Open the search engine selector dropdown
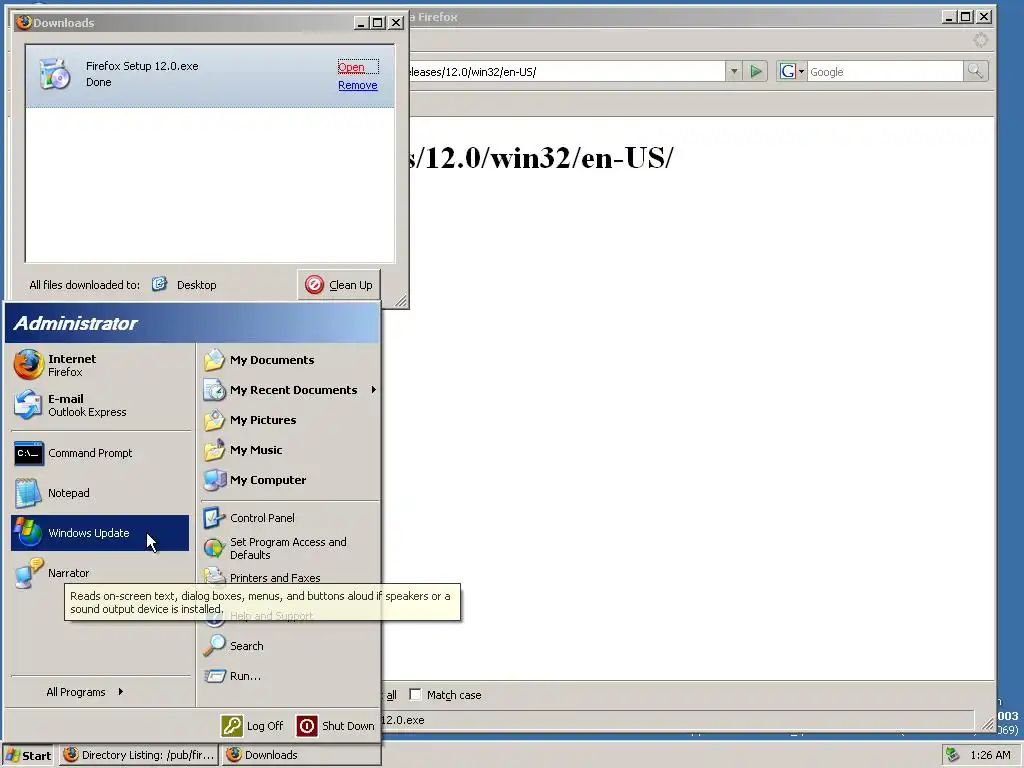Image resolution: width=1024 pixels, height=768 pixels. 792,71
